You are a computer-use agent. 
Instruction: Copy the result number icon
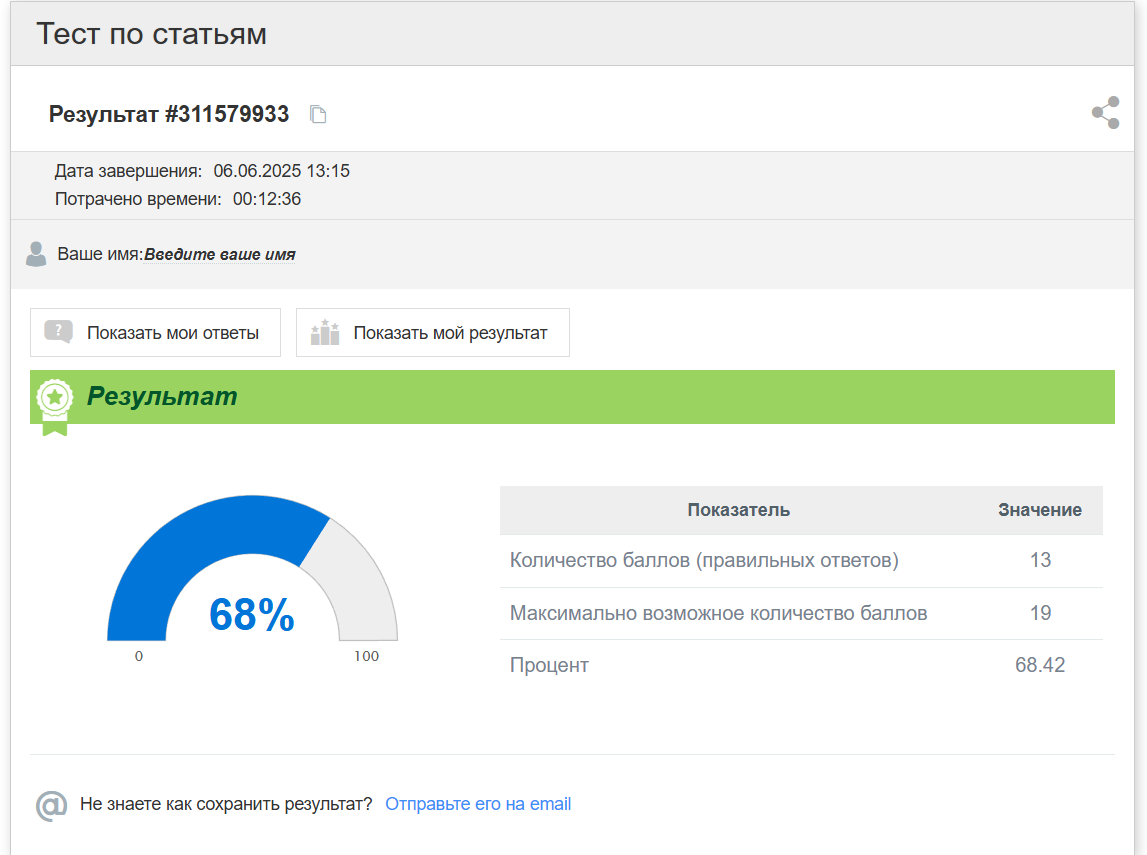(318, 114)
